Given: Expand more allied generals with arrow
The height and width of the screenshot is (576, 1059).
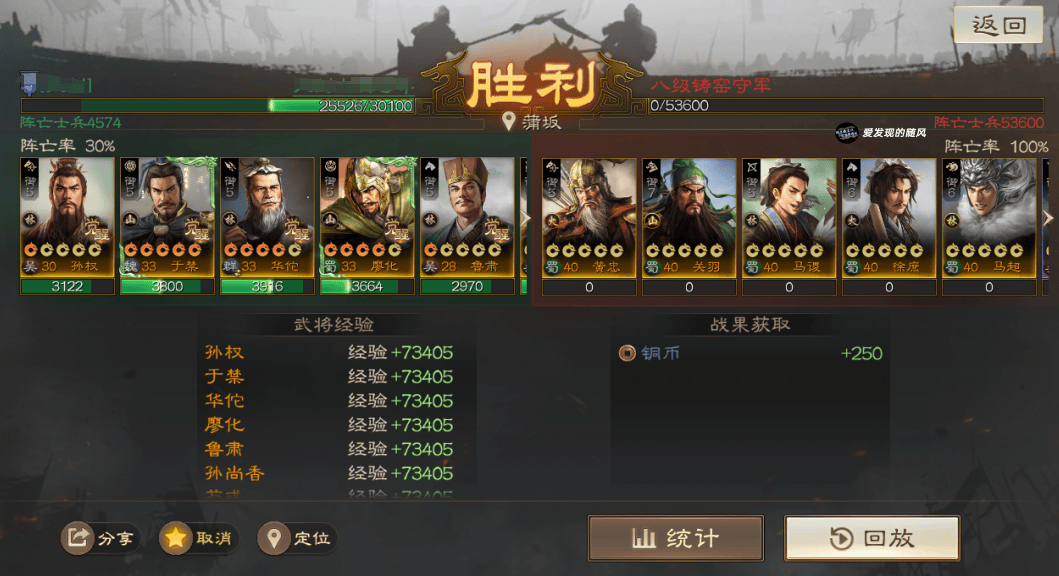Looking at the screenshot, I should (525, 218).
